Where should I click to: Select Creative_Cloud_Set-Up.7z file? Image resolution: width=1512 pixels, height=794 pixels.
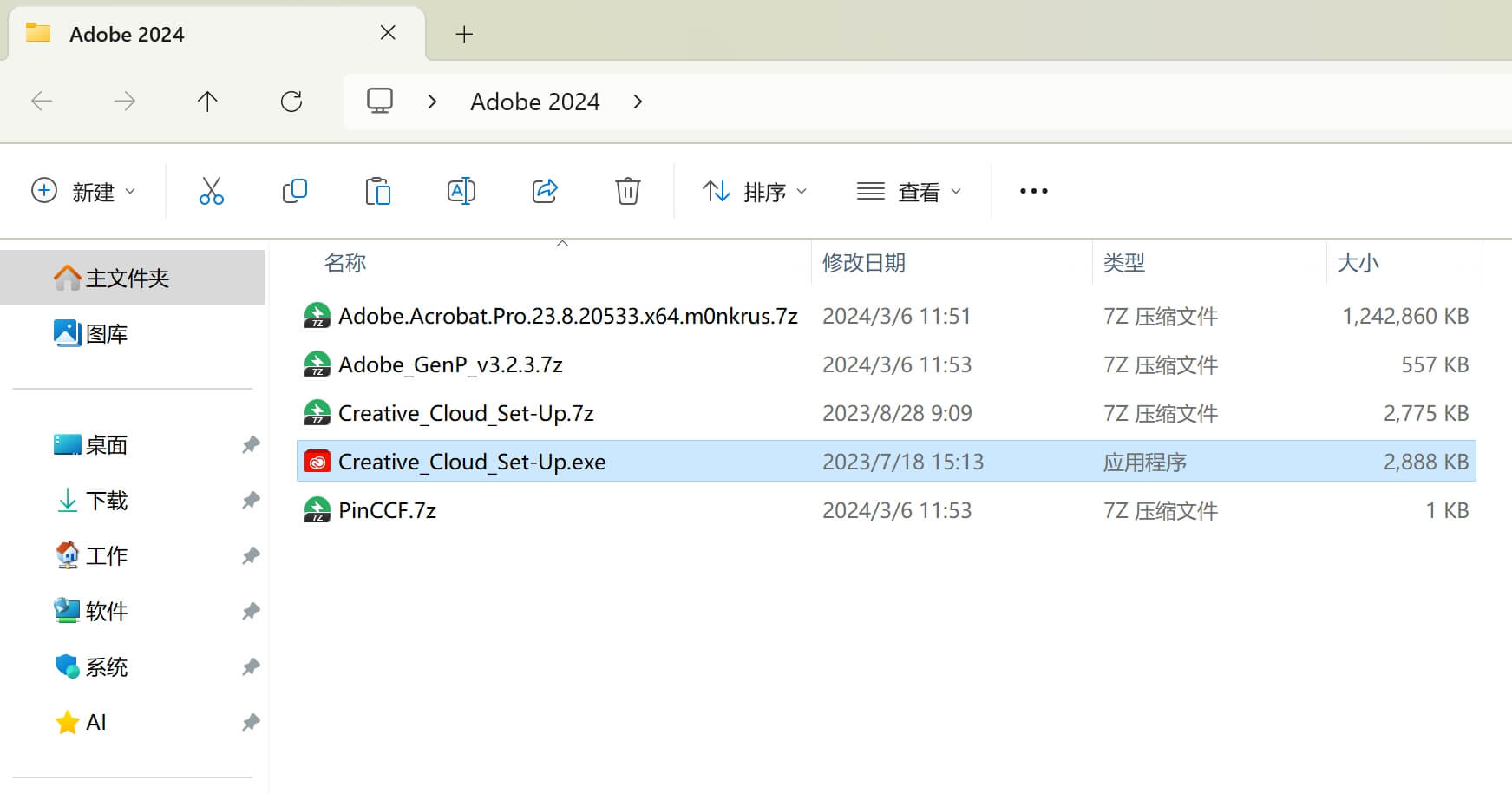pyautogui.click(x=887, y=413)
